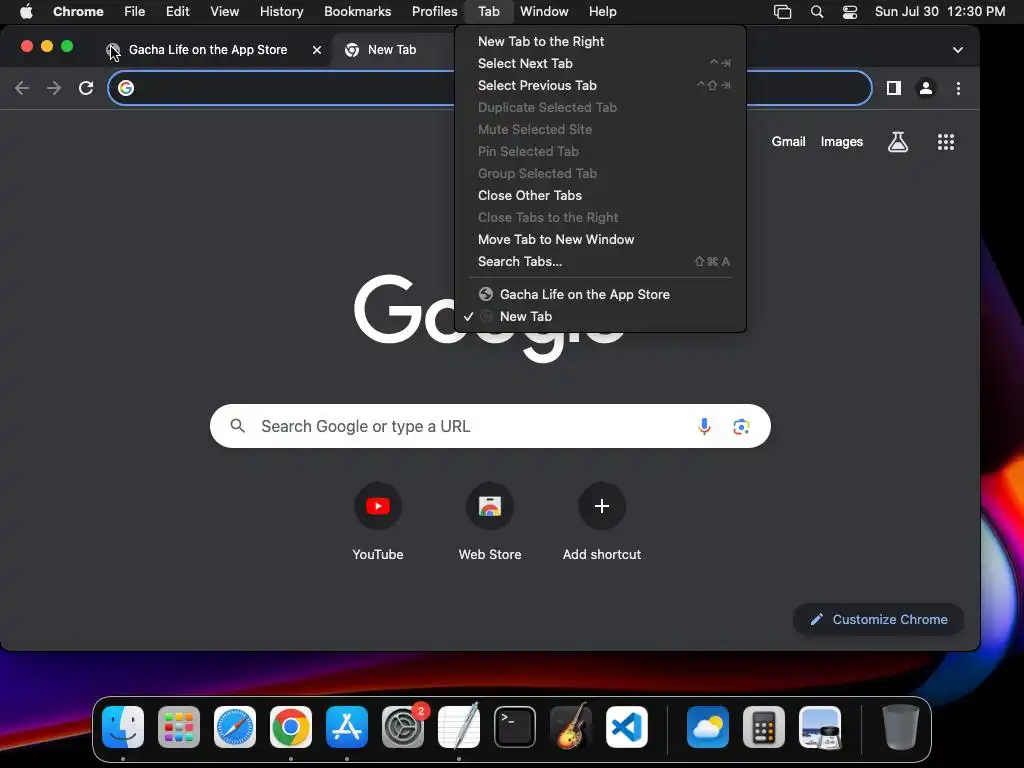1024x768 pixels.
Task: Launch Terminal from the Dock
Action: pyautogui.click(x=515, y=727)
